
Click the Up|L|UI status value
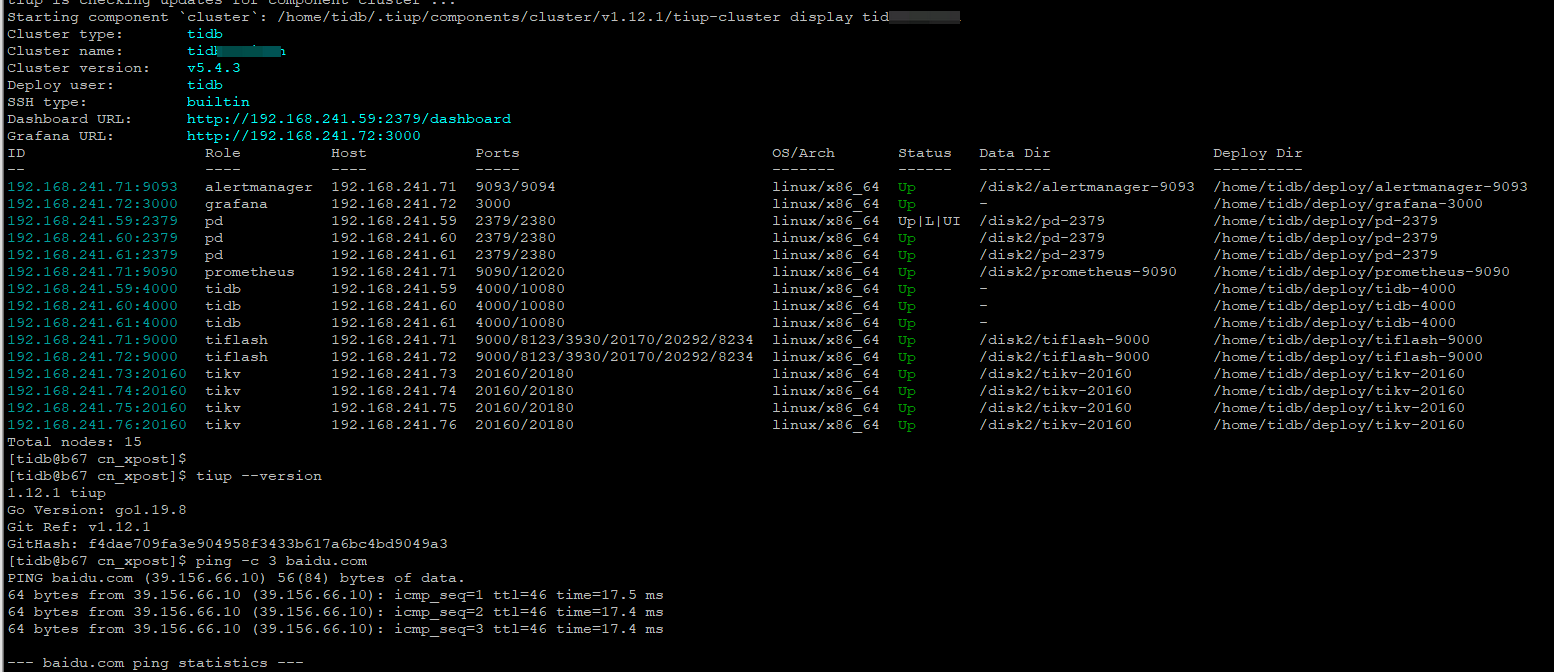coord(929,221)
